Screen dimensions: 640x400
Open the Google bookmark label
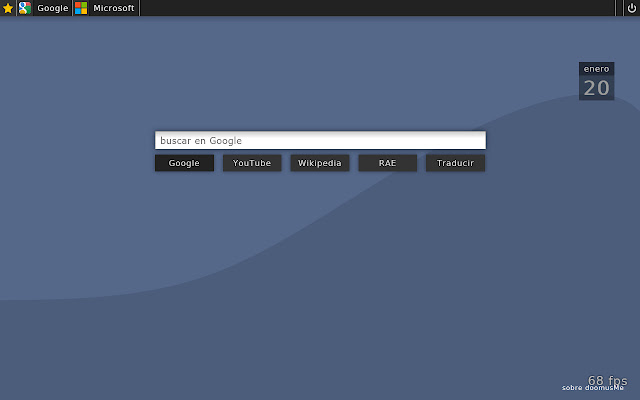53,8
